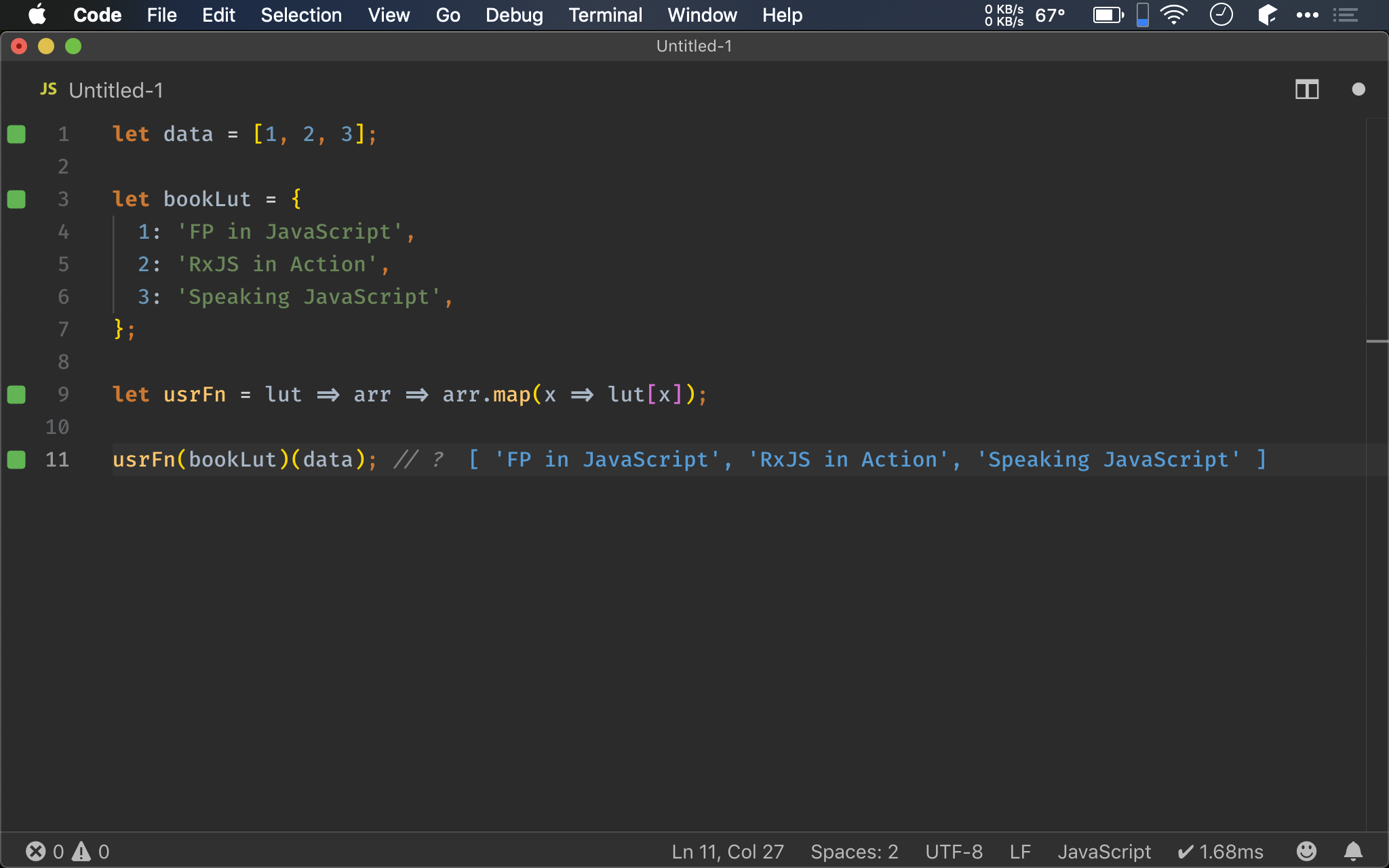Click the Split Editor icon
Screen dimensions: 1389x868
1307,90
